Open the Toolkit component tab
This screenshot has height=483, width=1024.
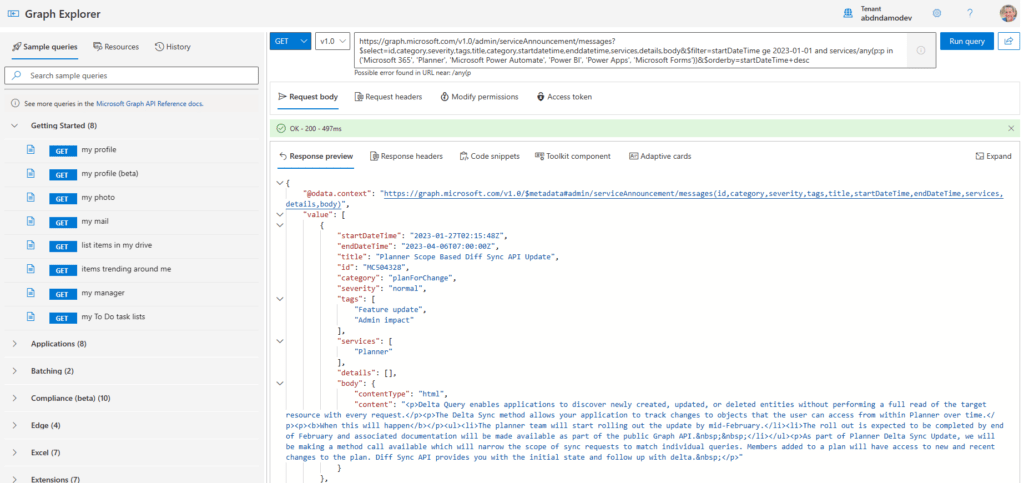pyautogui.click(x=573, y=156)
